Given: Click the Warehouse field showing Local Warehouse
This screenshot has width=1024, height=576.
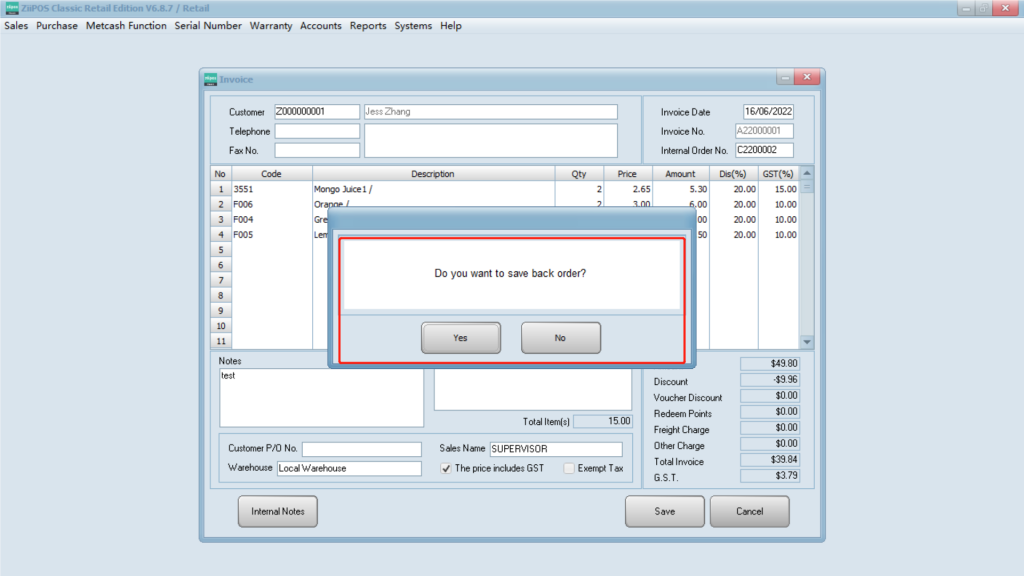Looking at the screenshot, I should point(349,468).
